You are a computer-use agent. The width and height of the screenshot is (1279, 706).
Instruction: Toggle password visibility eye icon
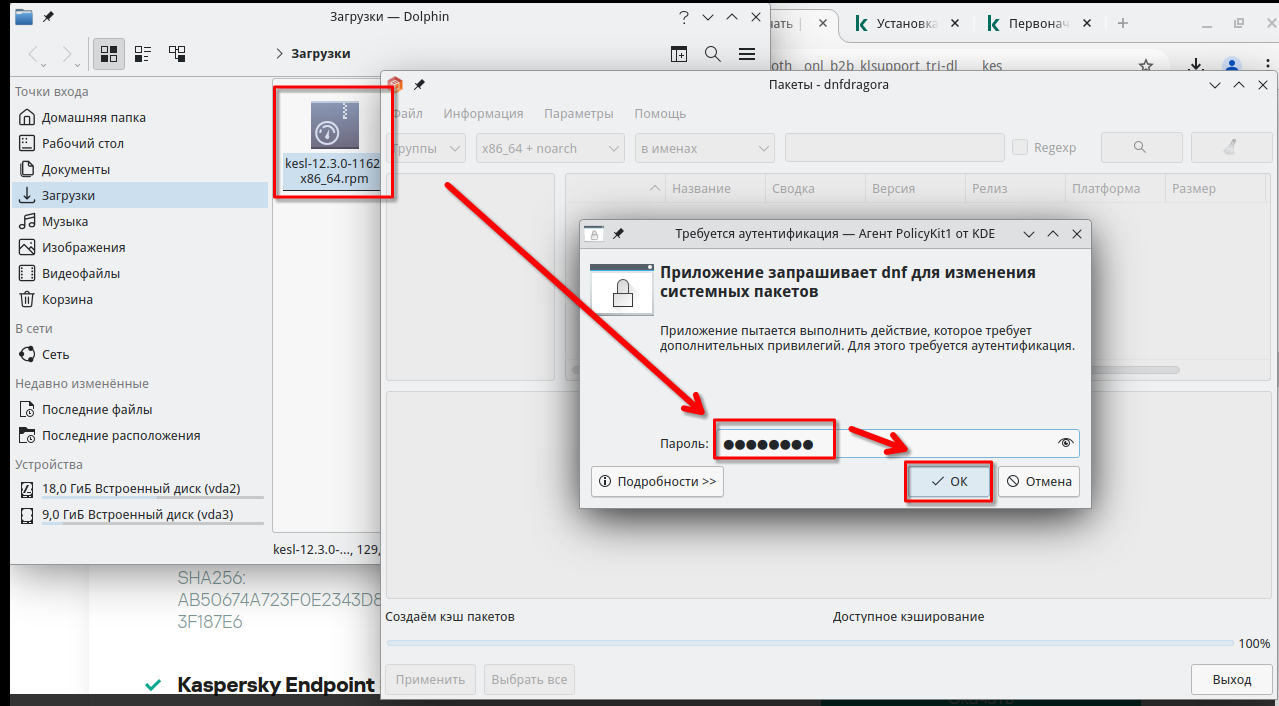click(x=1065, y=444)
